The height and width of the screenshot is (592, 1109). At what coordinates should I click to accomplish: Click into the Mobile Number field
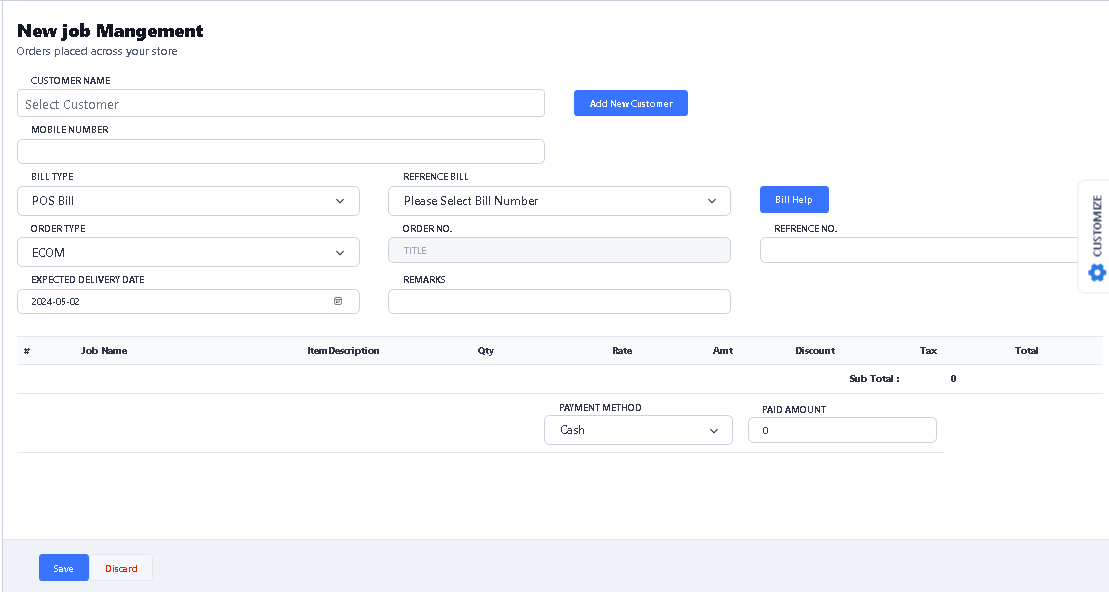(x=280, y=151)
